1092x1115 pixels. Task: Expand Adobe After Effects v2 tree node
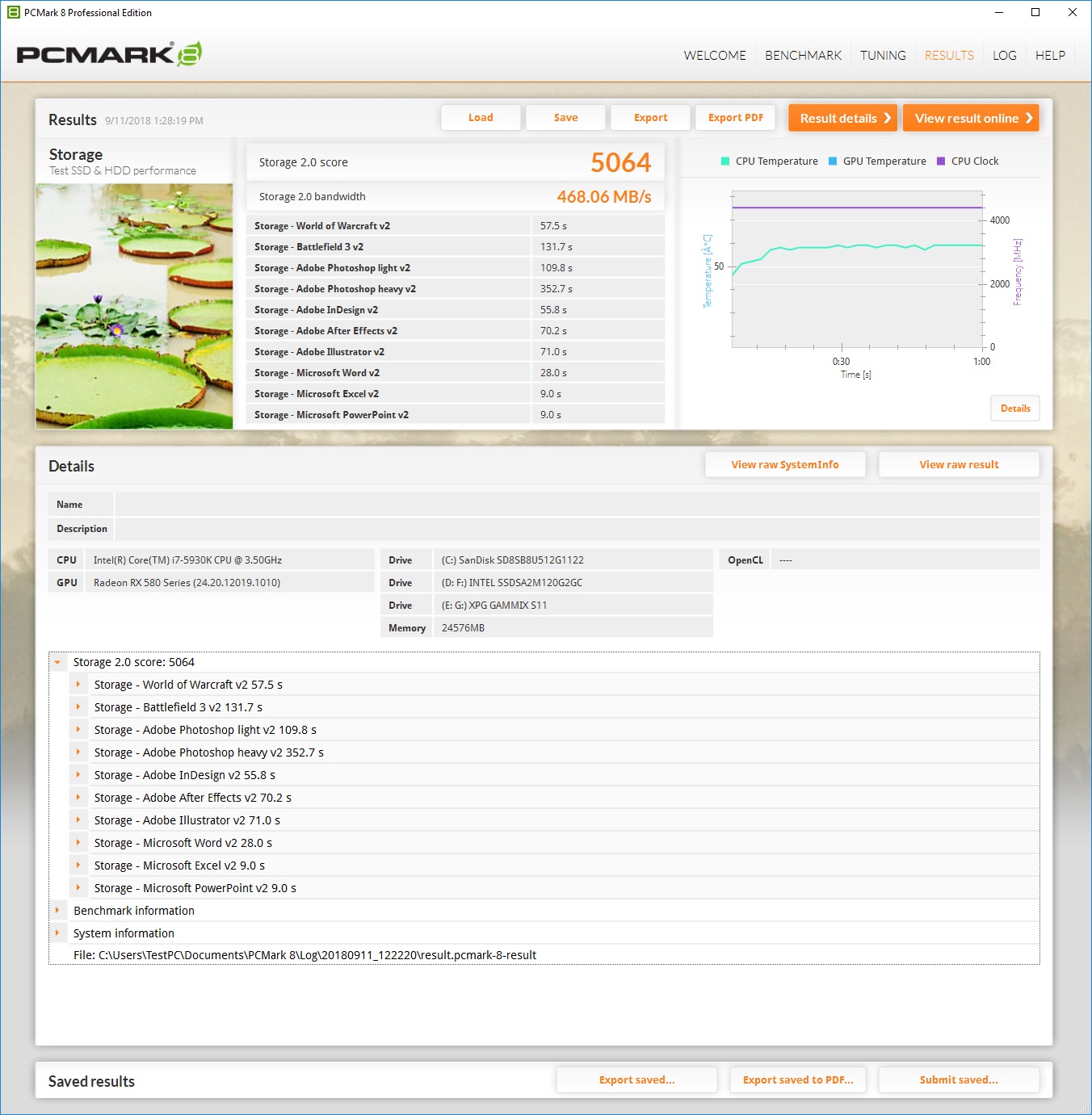[x=78, y=798]
